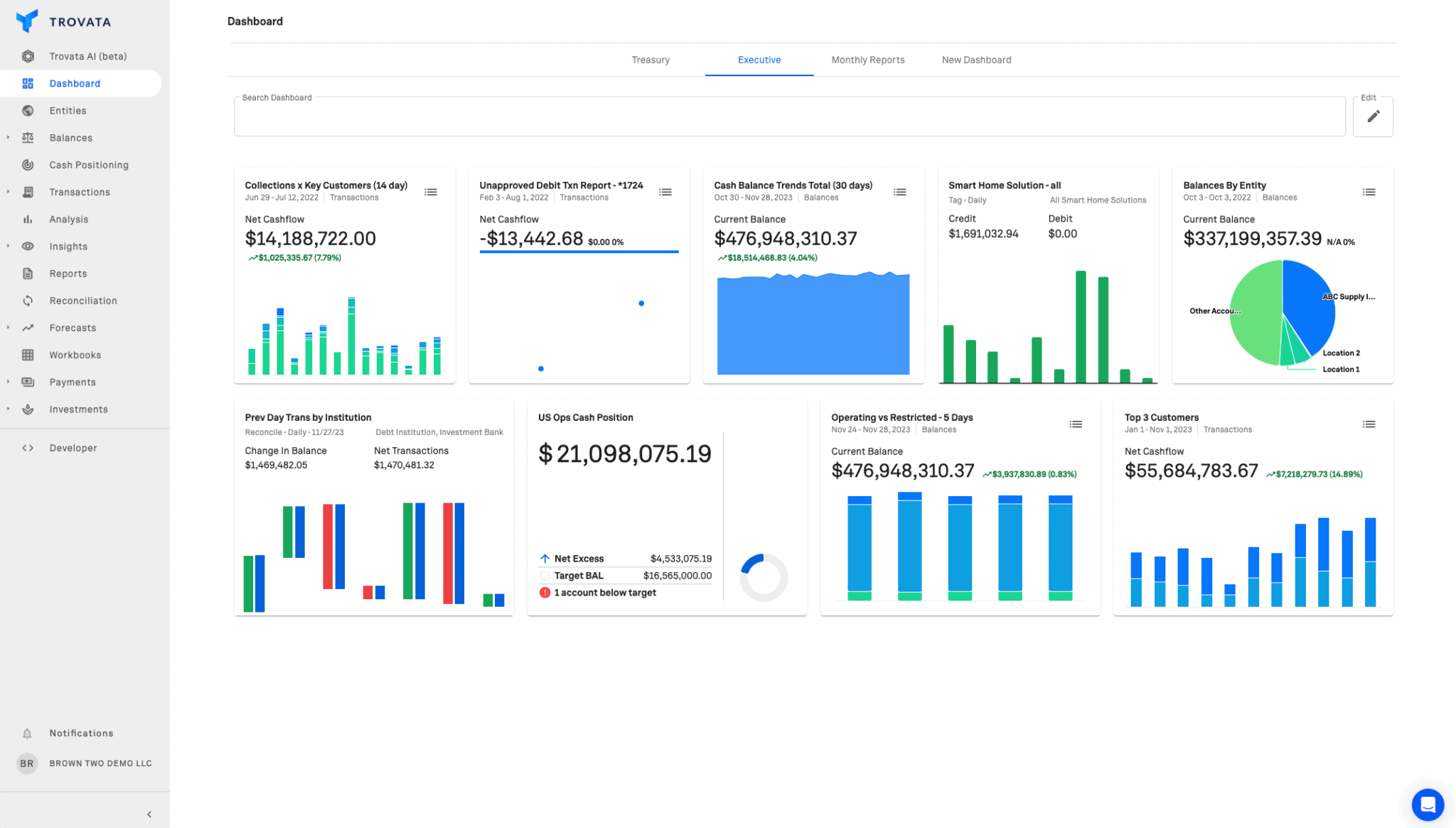Click the Workbooks grid icon
Viewport: 1456px width, 828px height.
[27, 355]
